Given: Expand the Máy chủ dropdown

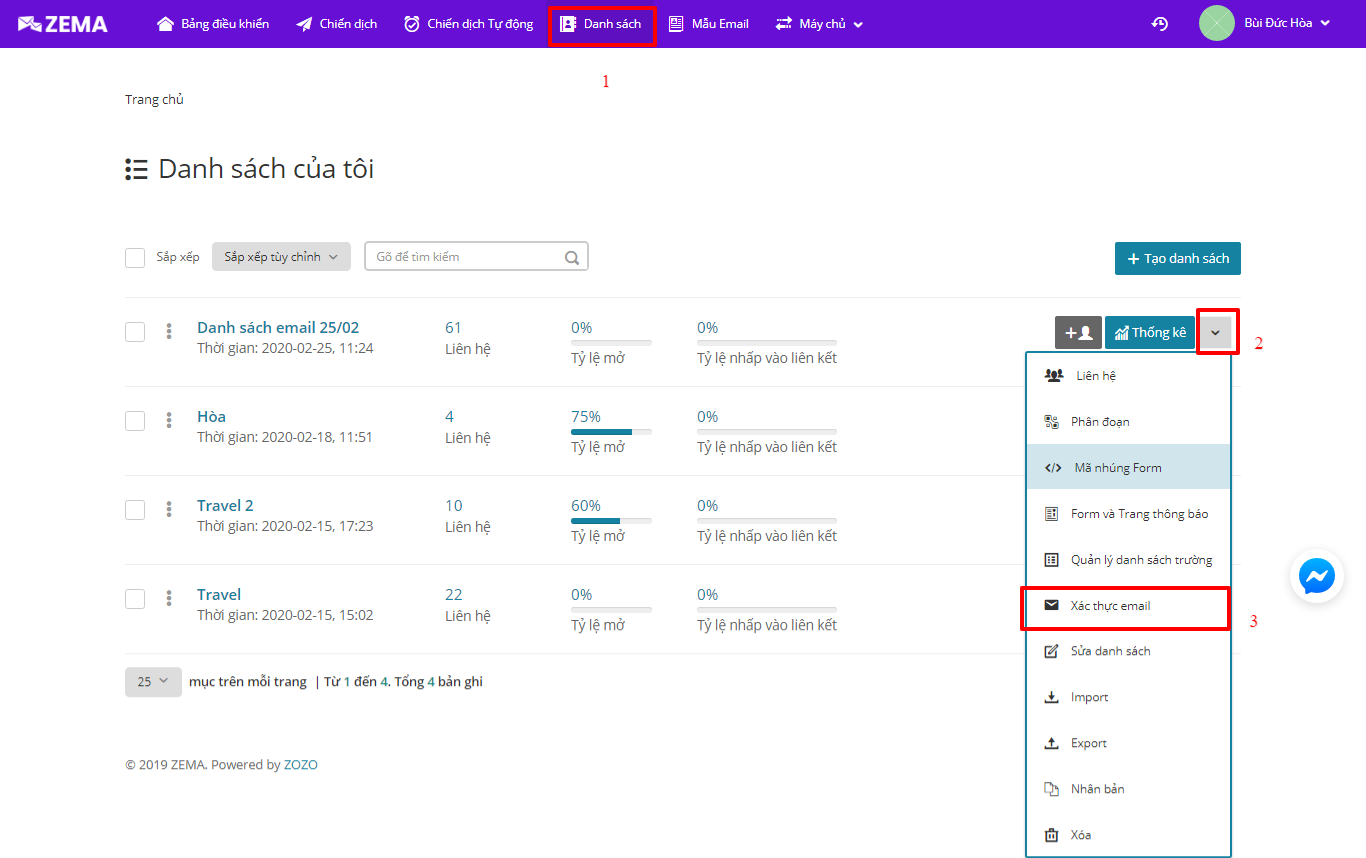Looking at the screenshot, I should [x=819, y=24].
